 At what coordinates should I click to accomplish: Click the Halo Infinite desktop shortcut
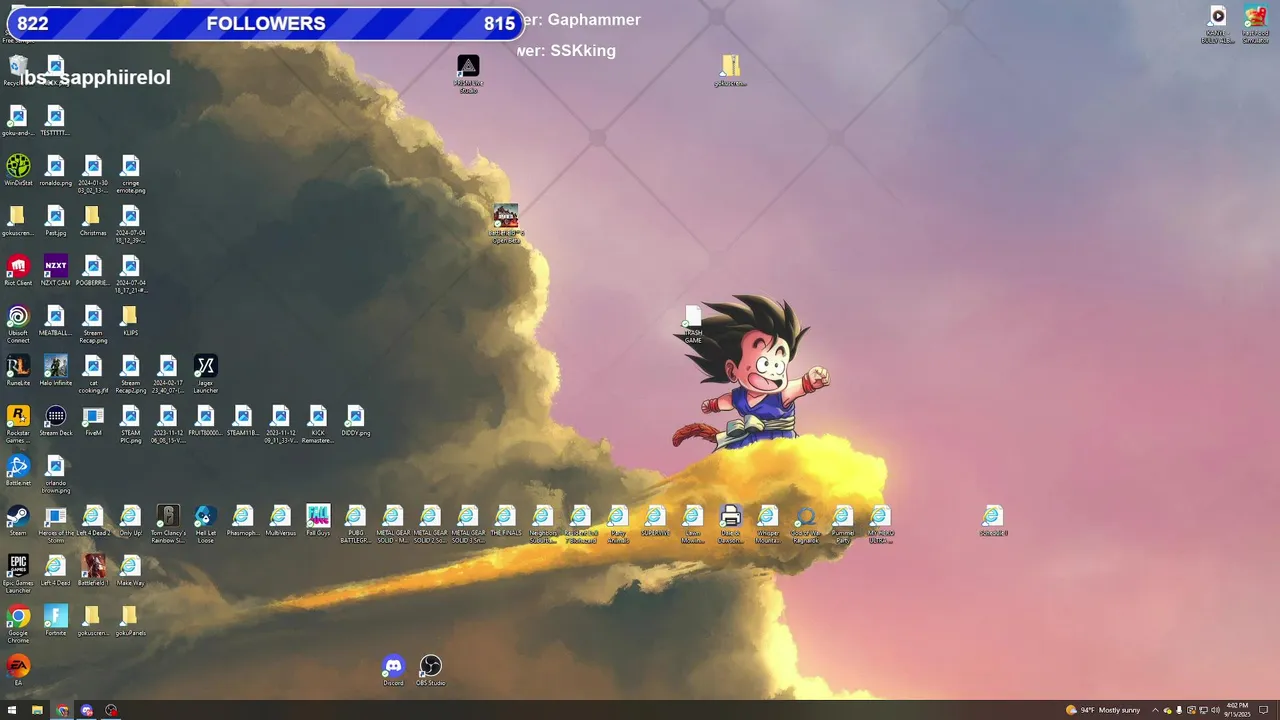click(55, 371)
